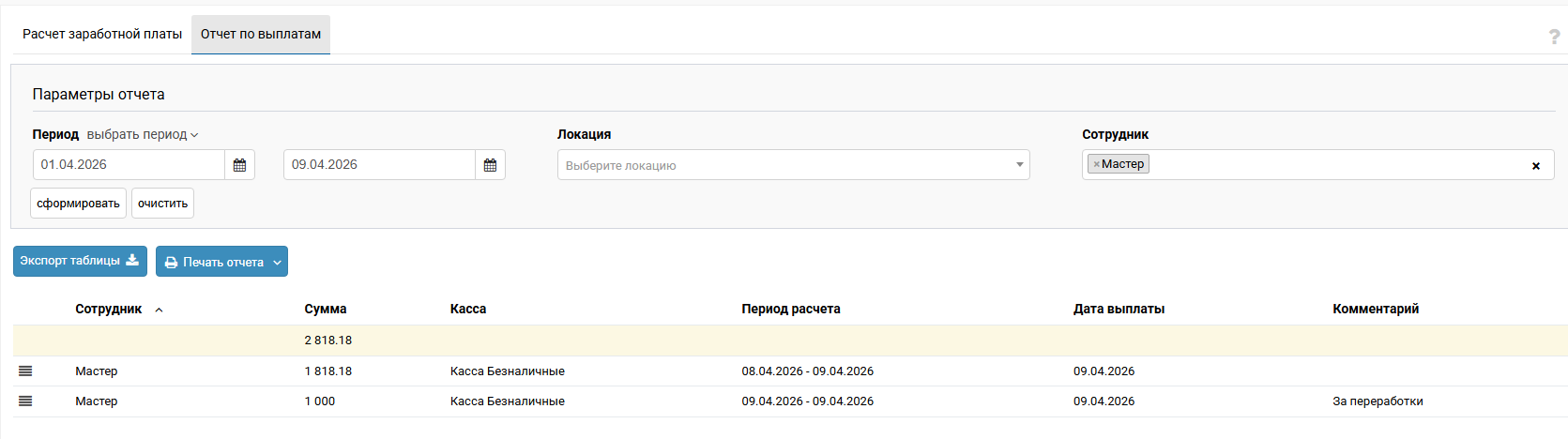Open row menu for the 1 000 payment
The image size is (1568, 439).
tap(25, 401)
